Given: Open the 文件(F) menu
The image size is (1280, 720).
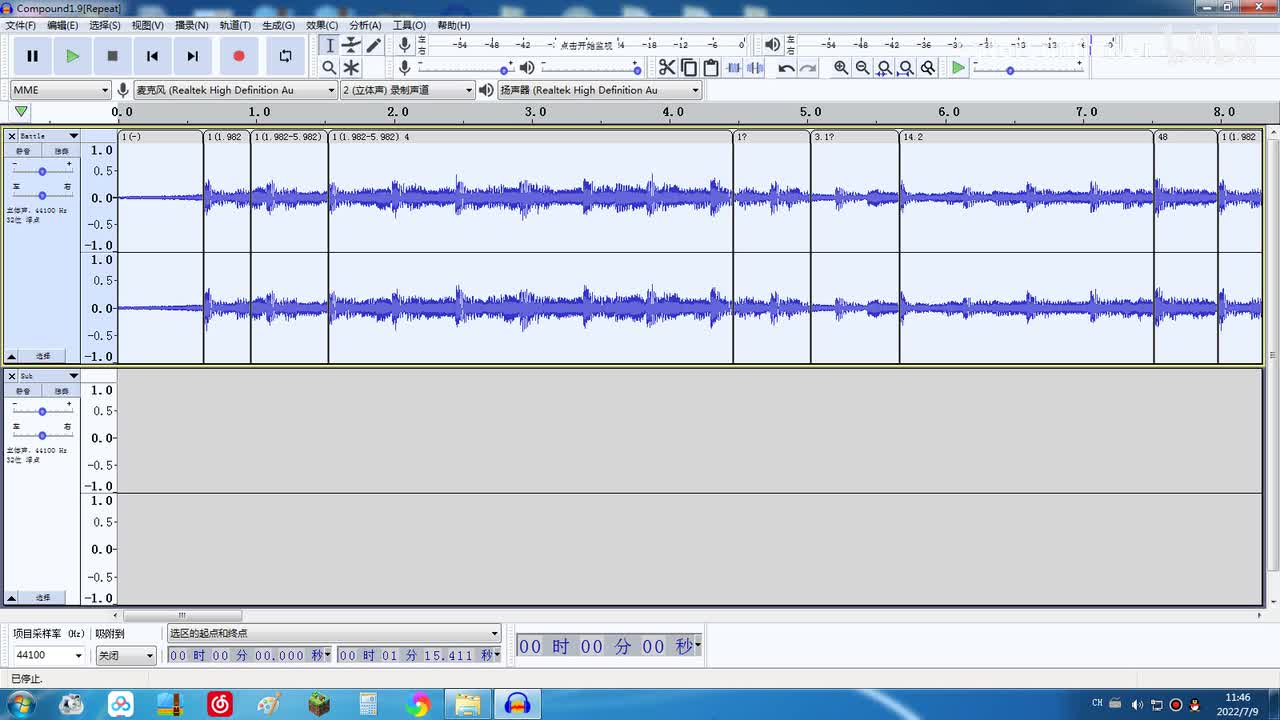Looking at the screenshot, I should click(21, 25).
